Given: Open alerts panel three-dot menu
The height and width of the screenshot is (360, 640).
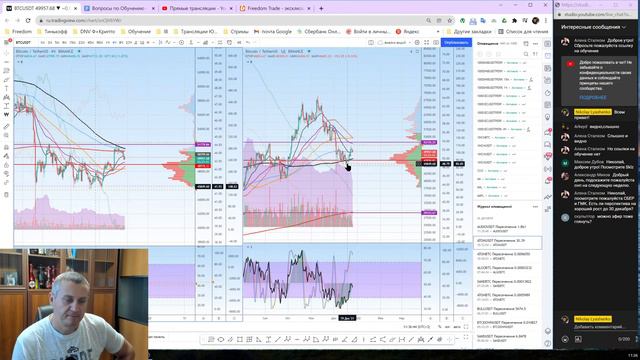Looking at the screenshot, I should [536, 43].
